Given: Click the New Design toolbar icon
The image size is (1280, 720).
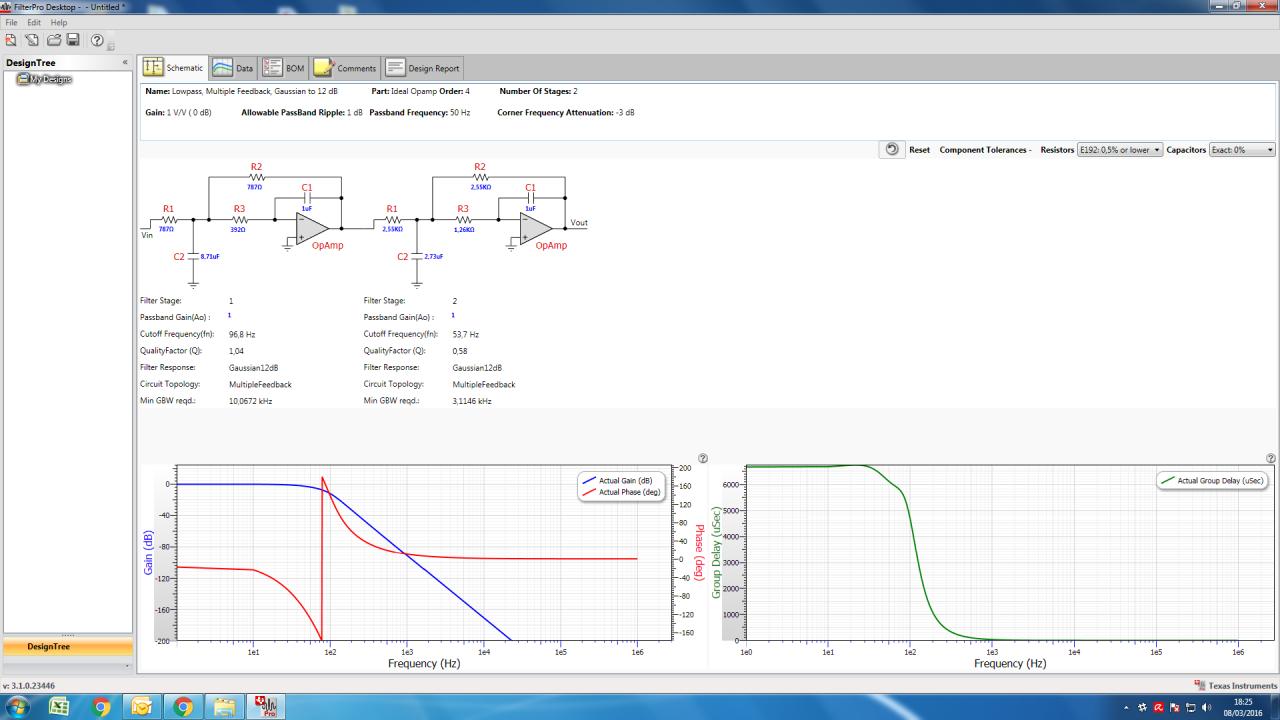Looking at the screenshot, I should coord(11,40).
